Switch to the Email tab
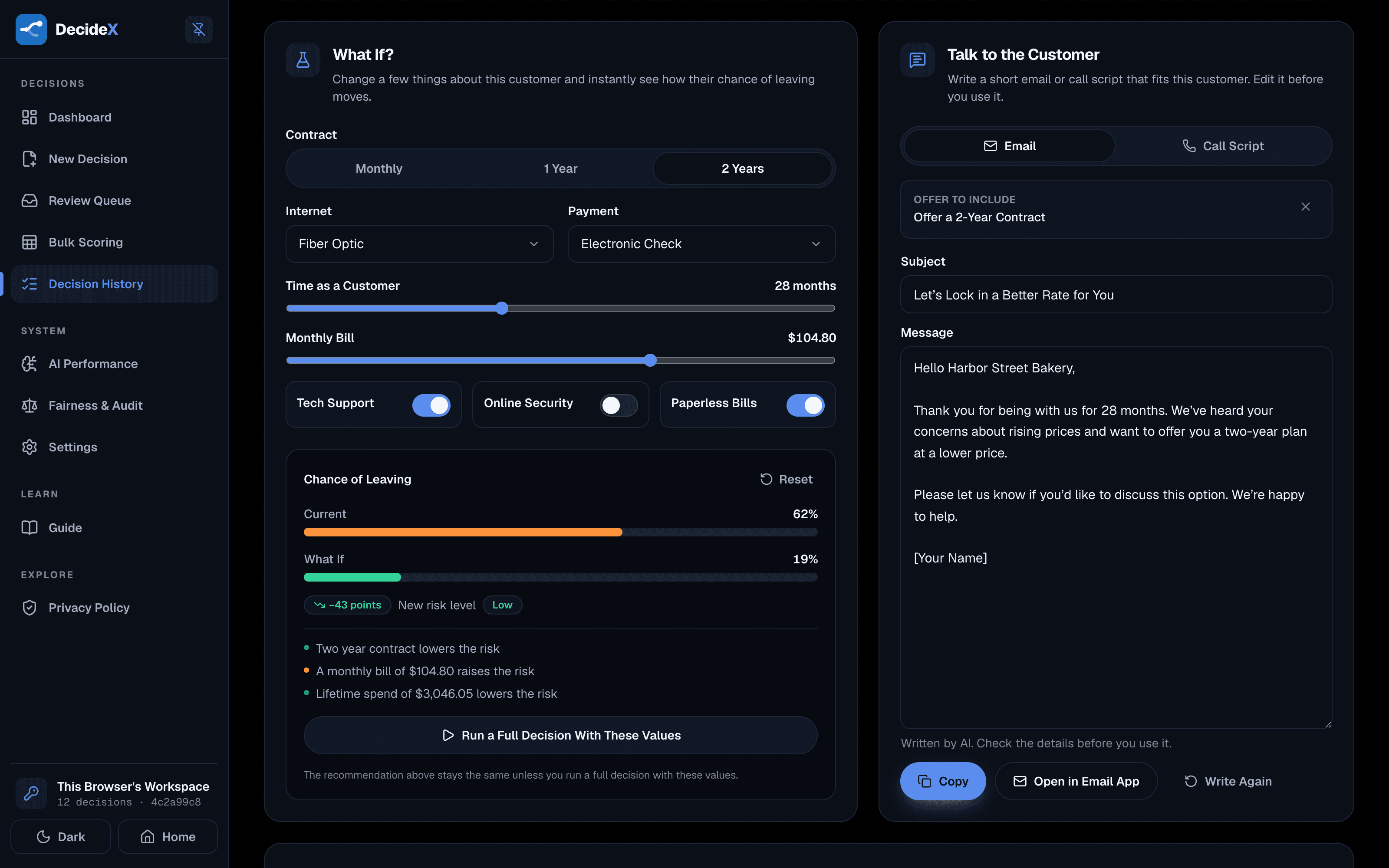 pyautogui.click(x=1010, y=146)
